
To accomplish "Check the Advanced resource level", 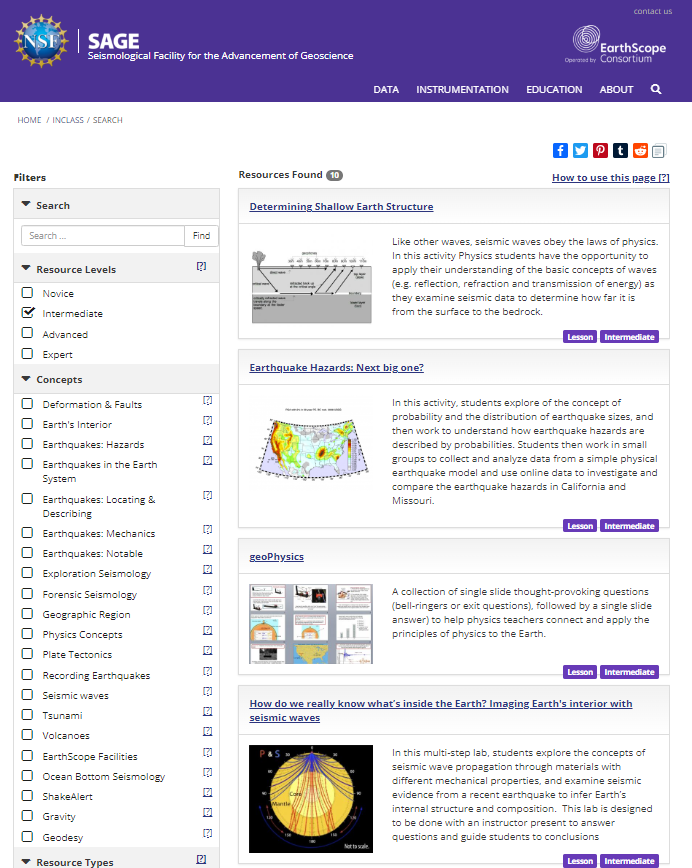I will pos(27,333).
